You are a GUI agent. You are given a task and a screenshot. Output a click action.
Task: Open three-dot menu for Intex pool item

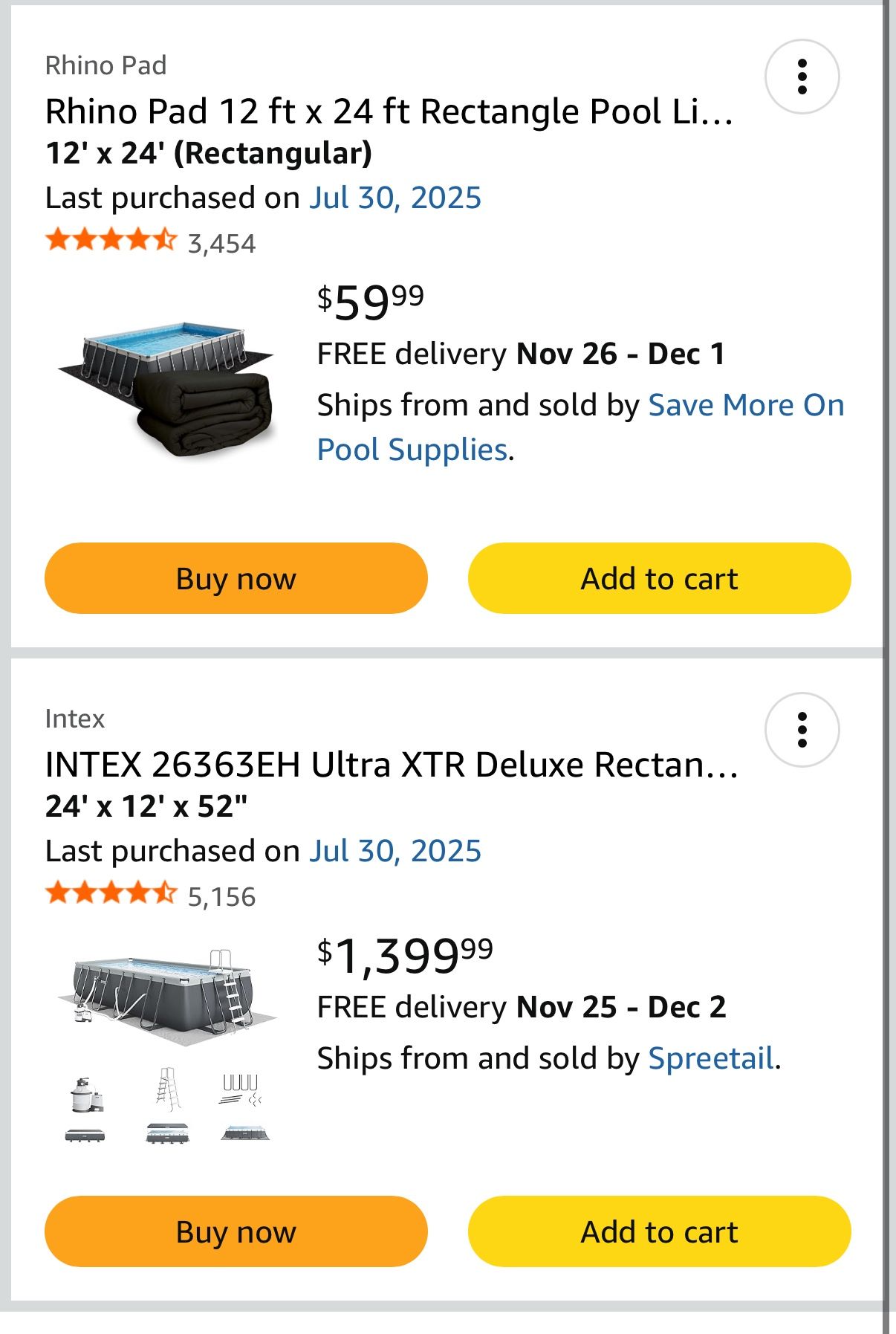point(802,730)
